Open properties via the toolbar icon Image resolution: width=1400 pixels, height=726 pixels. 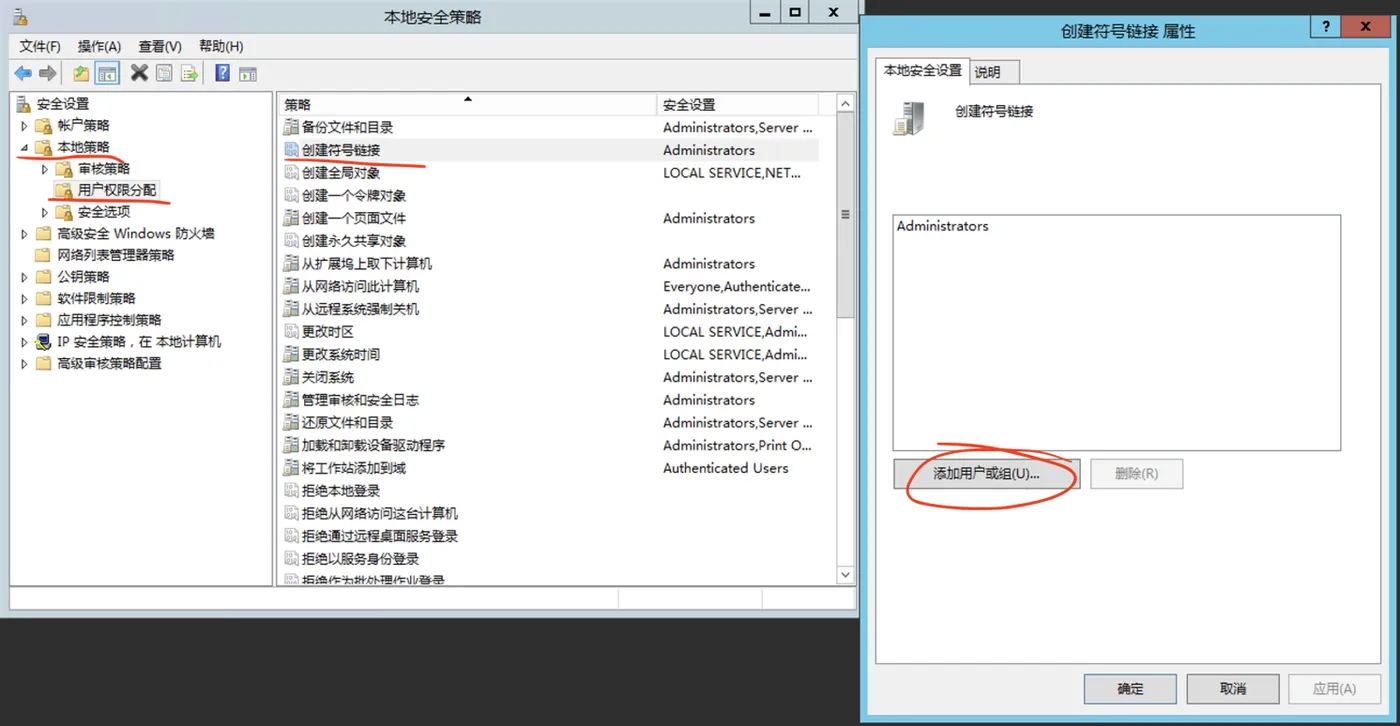coord(164,73)
